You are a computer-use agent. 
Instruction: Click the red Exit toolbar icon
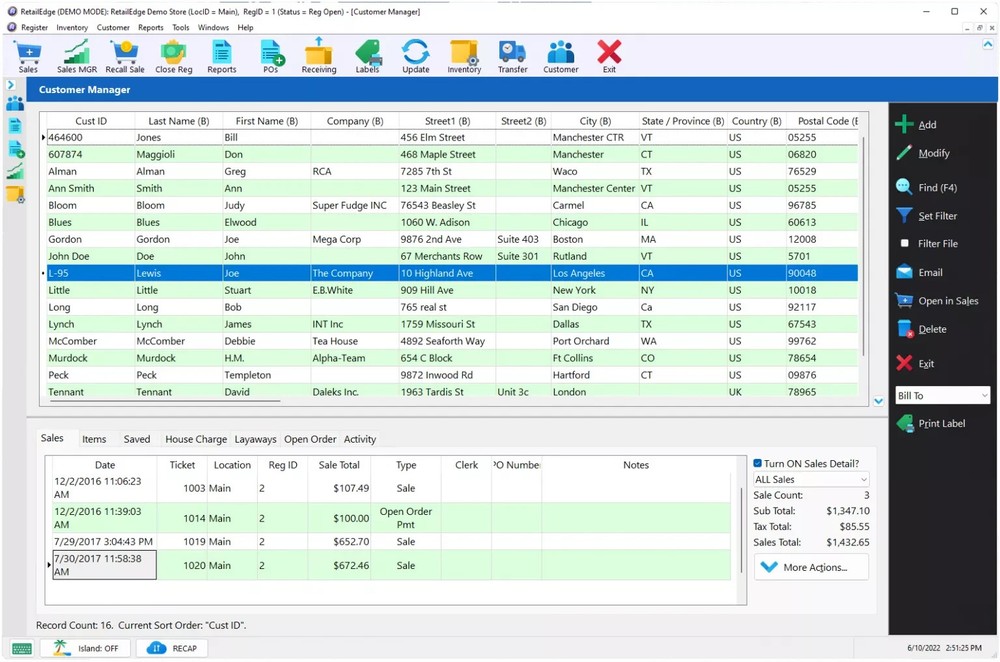click(x=608, y=56)
